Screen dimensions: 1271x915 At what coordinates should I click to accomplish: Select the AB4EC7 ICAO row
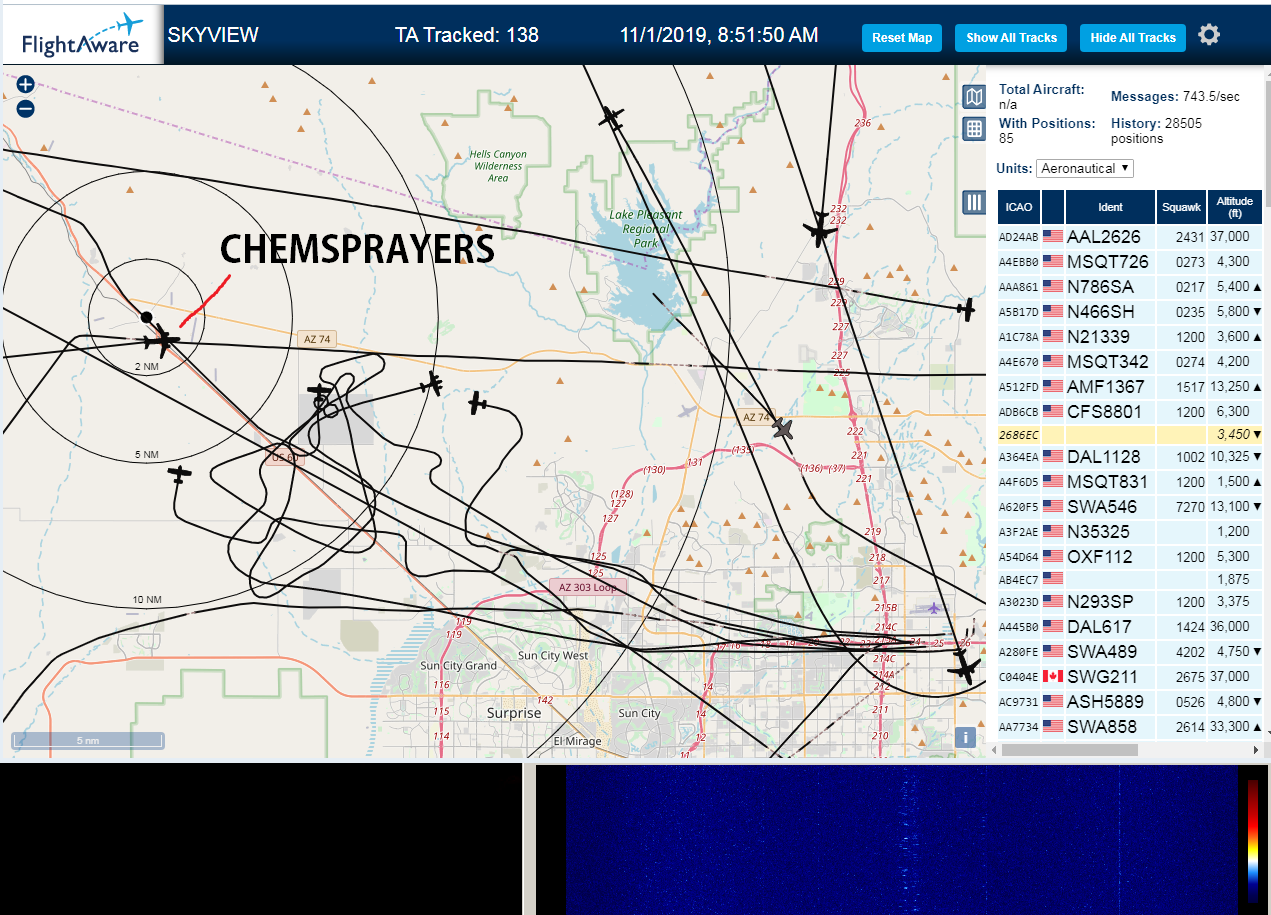pyautogui.click(x=1130, y=579)
